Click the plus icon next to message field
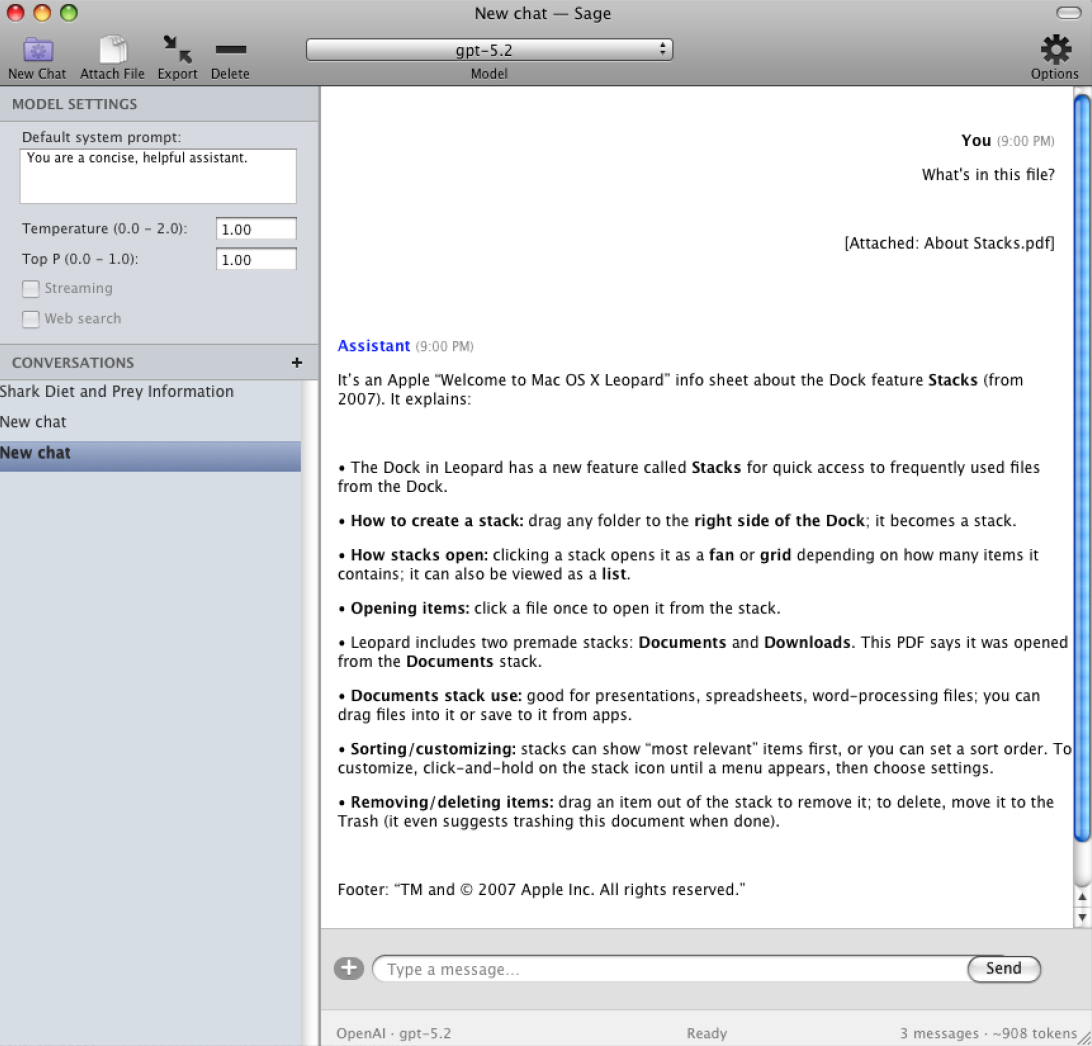Screen dimensions: 1092x1046 coord(349,968)
